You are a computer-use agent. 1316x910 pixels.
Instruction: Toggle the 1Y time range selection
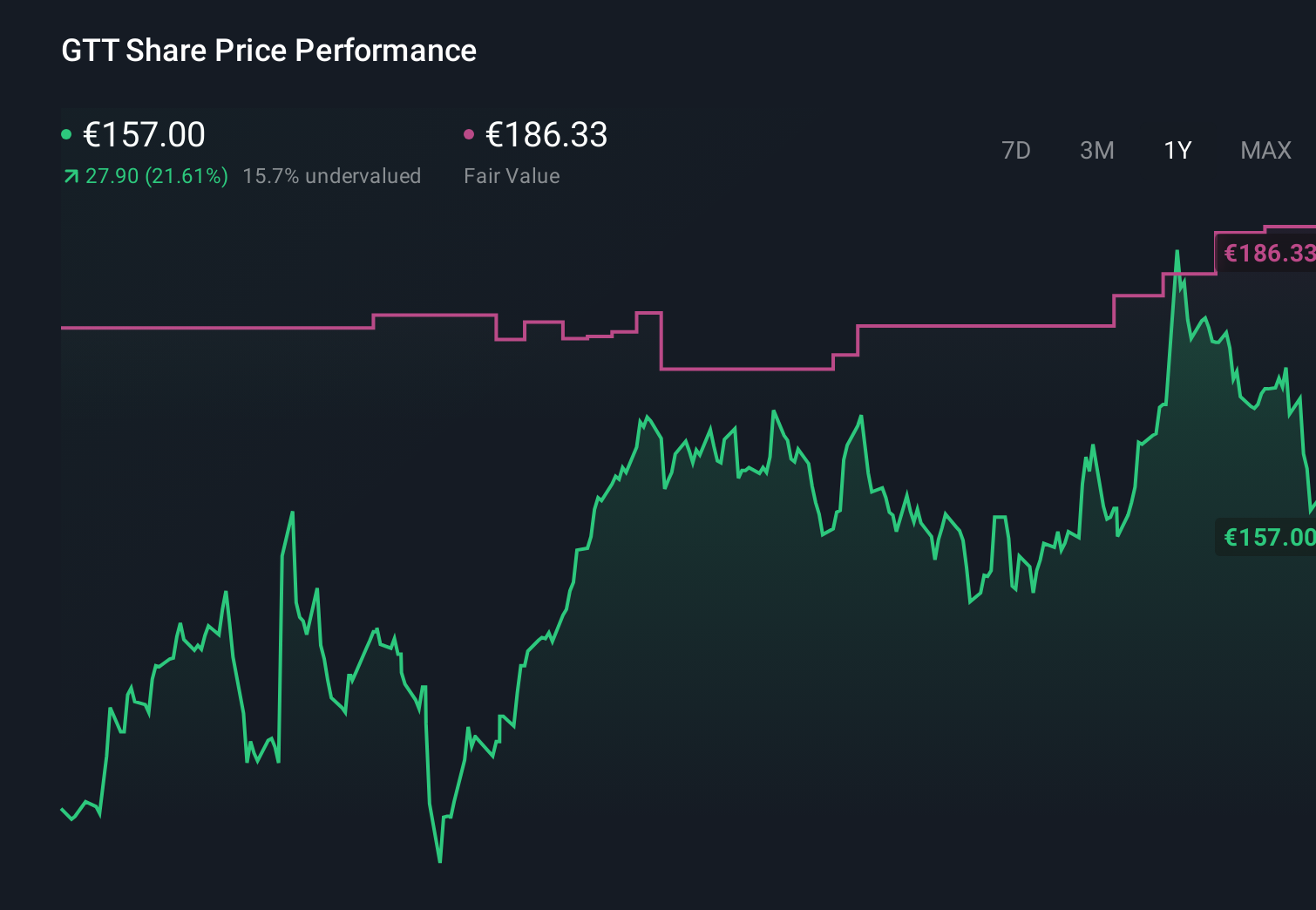point(1177,150)
